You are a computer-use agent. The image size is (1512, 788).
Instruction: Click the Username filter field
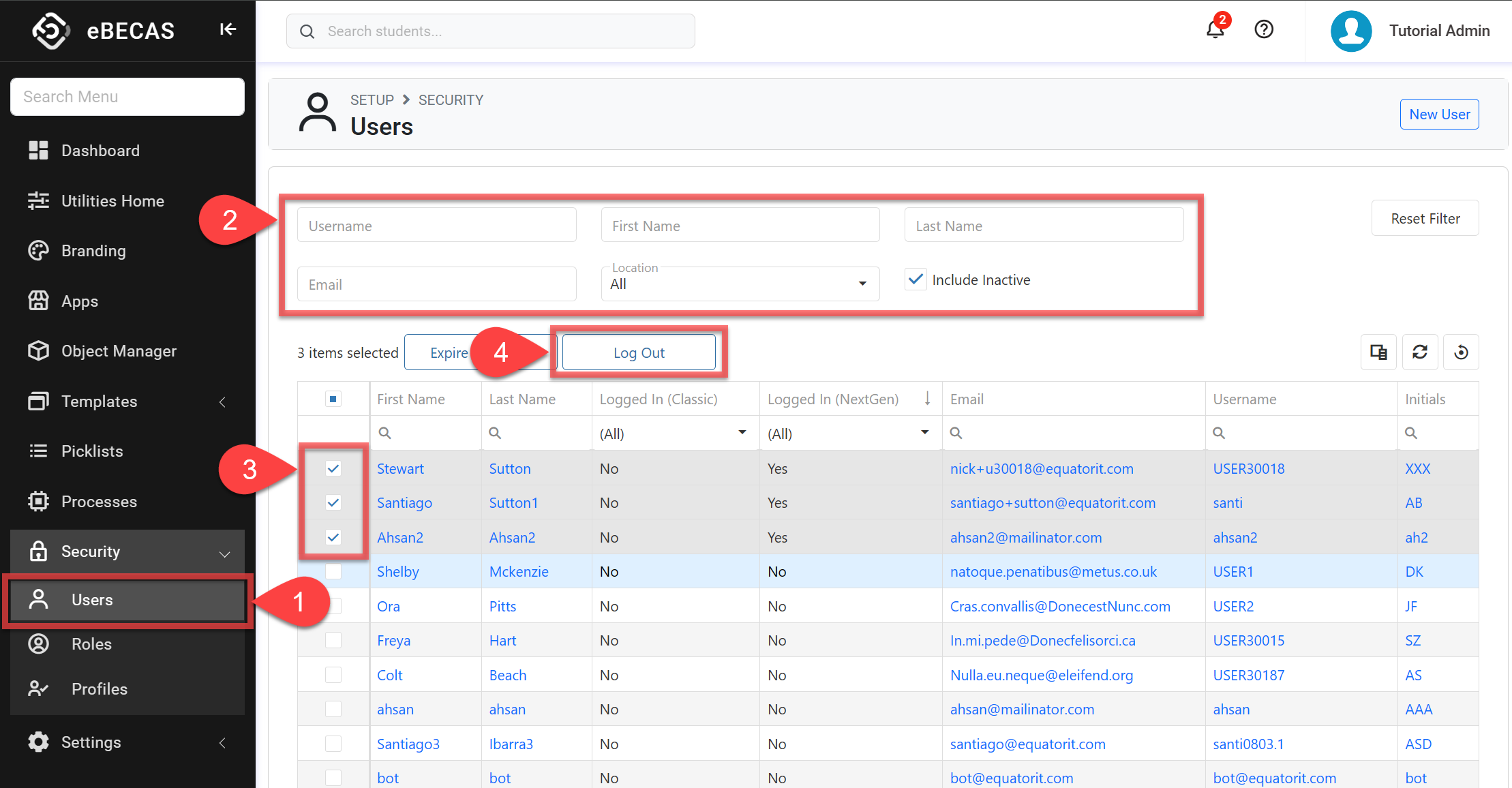[436, 226]
